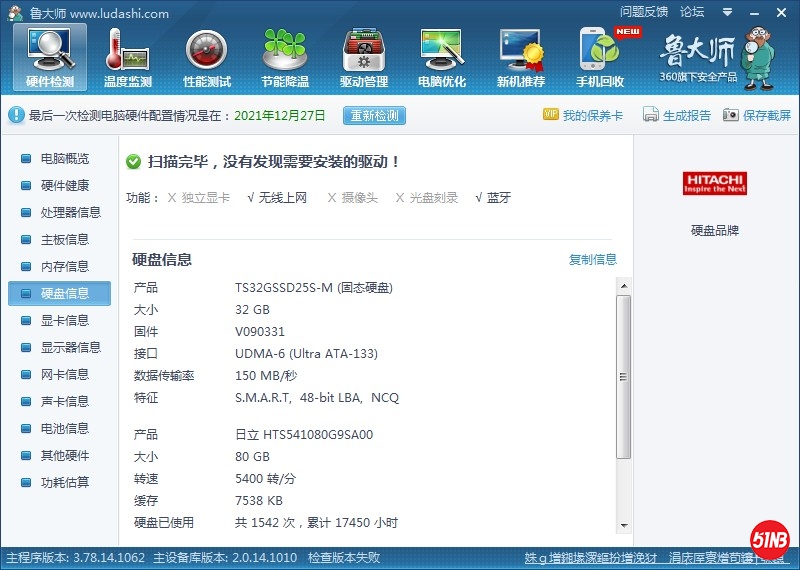This screenshot has height=570, width=800.
Task: Open 新机推荐 new PC recommendations
Action: tap(521, 57)
